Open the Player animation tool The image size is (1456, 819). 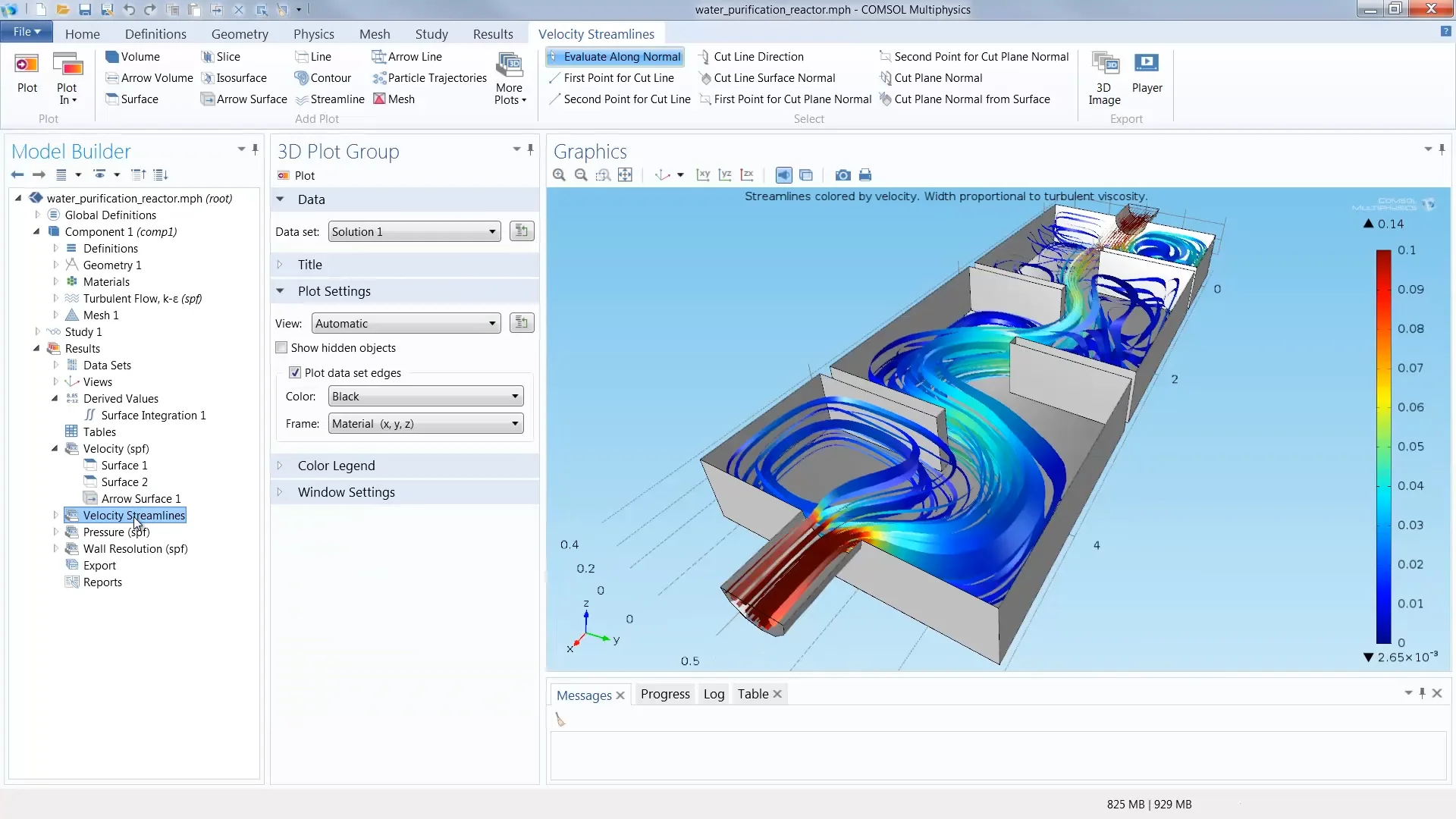1147,73
